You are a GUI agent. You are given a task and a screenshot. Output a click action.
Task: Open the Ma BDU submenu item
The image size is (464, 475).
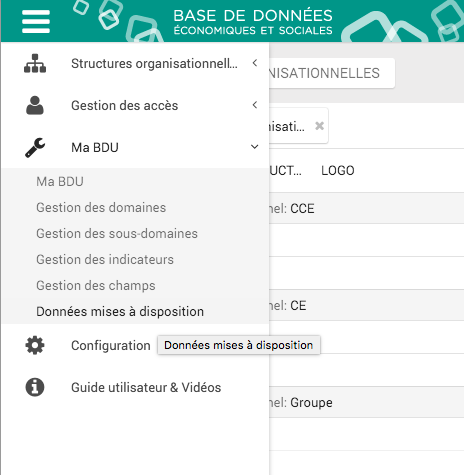60,182
